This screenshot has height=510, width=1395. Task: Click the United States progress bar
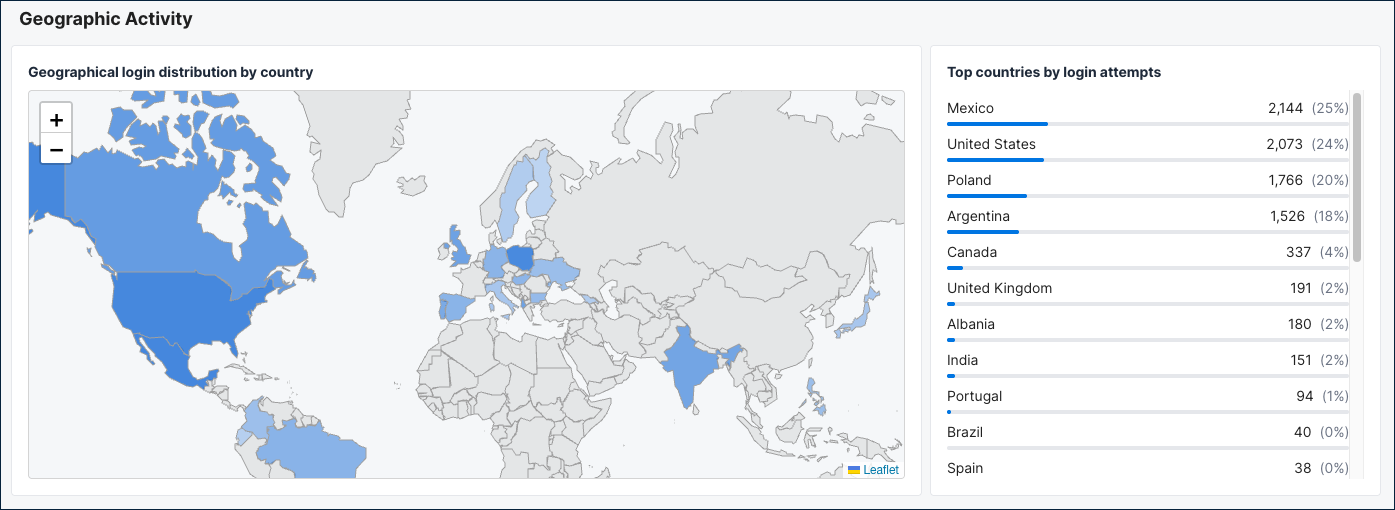(x=1148, y=160)
